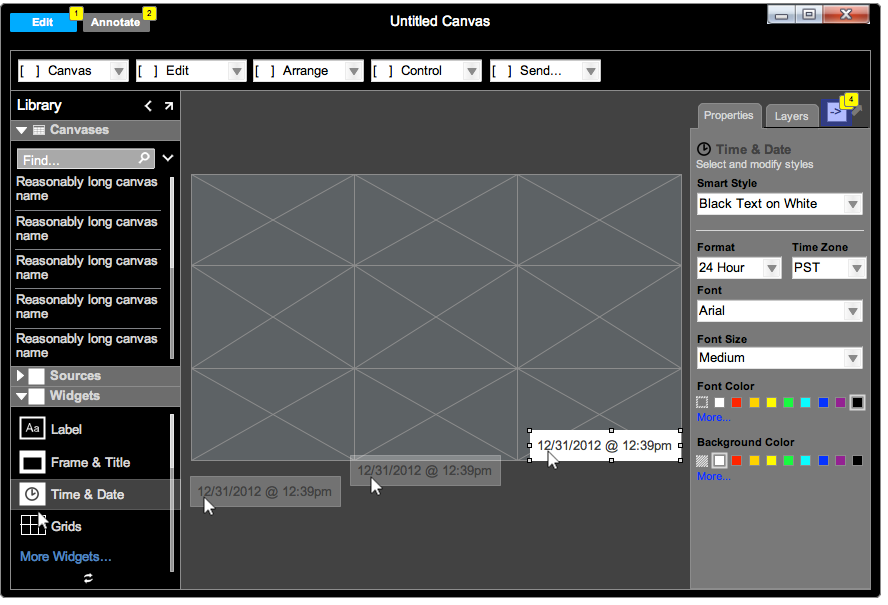The width and height of the screenshot is (888, 605).
Task: Collapse Library panel with left chevron
Action: [148, 106]
